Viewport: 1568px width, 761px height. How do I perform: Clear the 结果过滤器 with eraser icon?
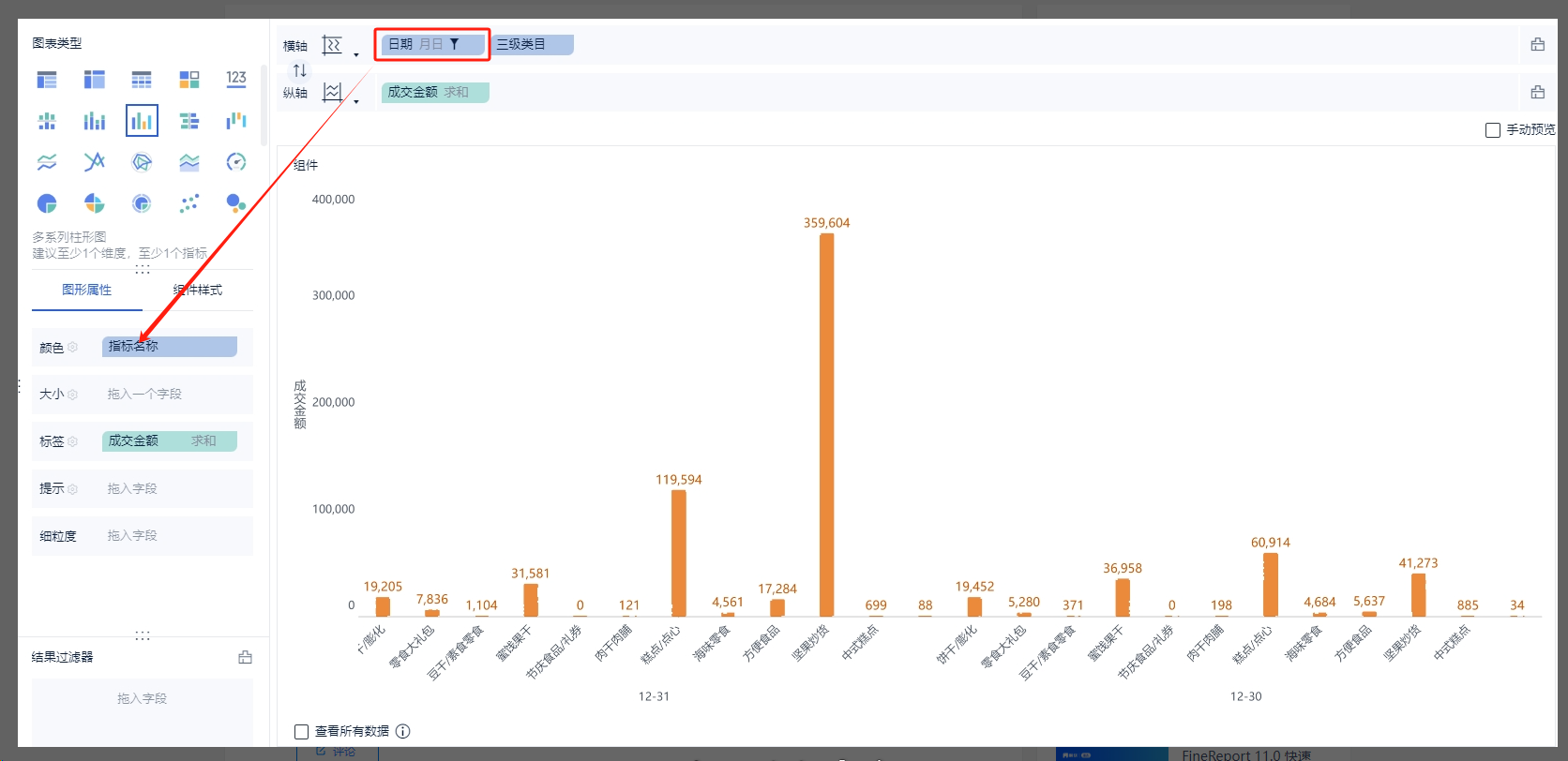(x=245, y=657)
